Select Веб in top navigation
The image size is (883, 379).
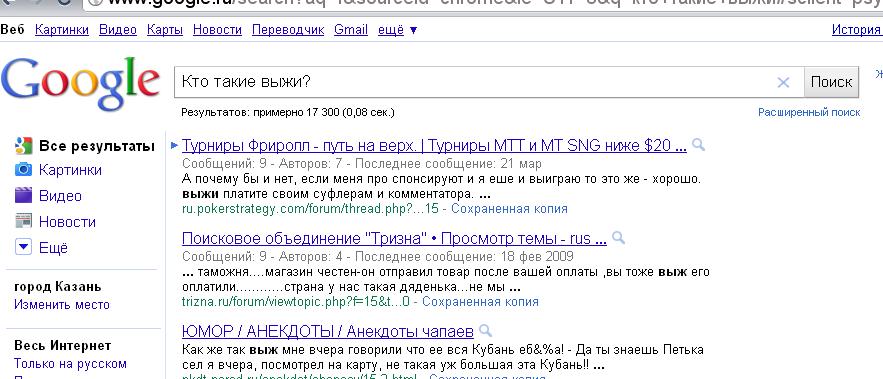coord(12,30)
